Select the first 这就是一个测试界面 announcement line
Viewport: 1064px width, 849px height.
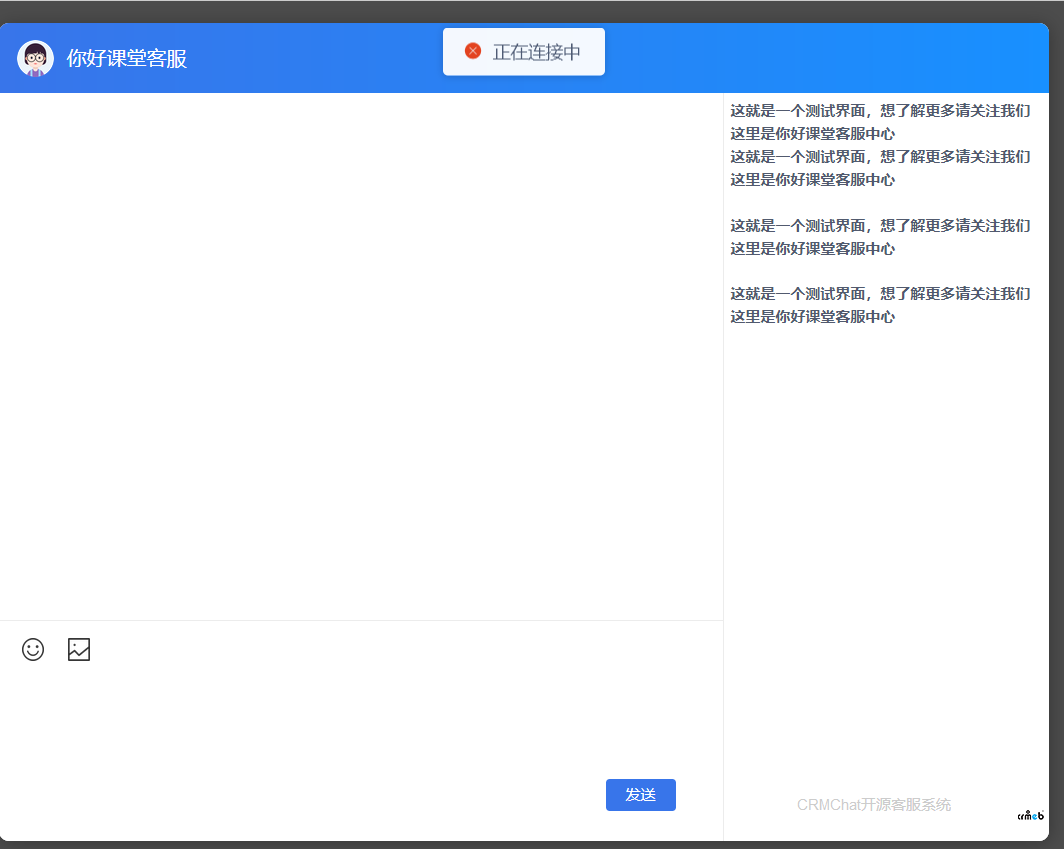[880, 111]
